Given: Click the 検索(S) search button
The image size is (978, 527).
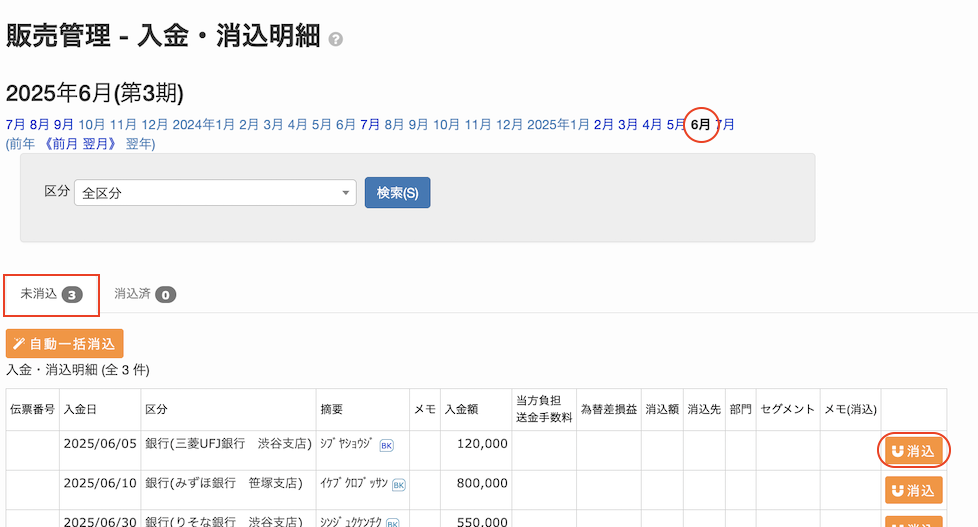Looking at the screenshot, I should tap(397, 193).
